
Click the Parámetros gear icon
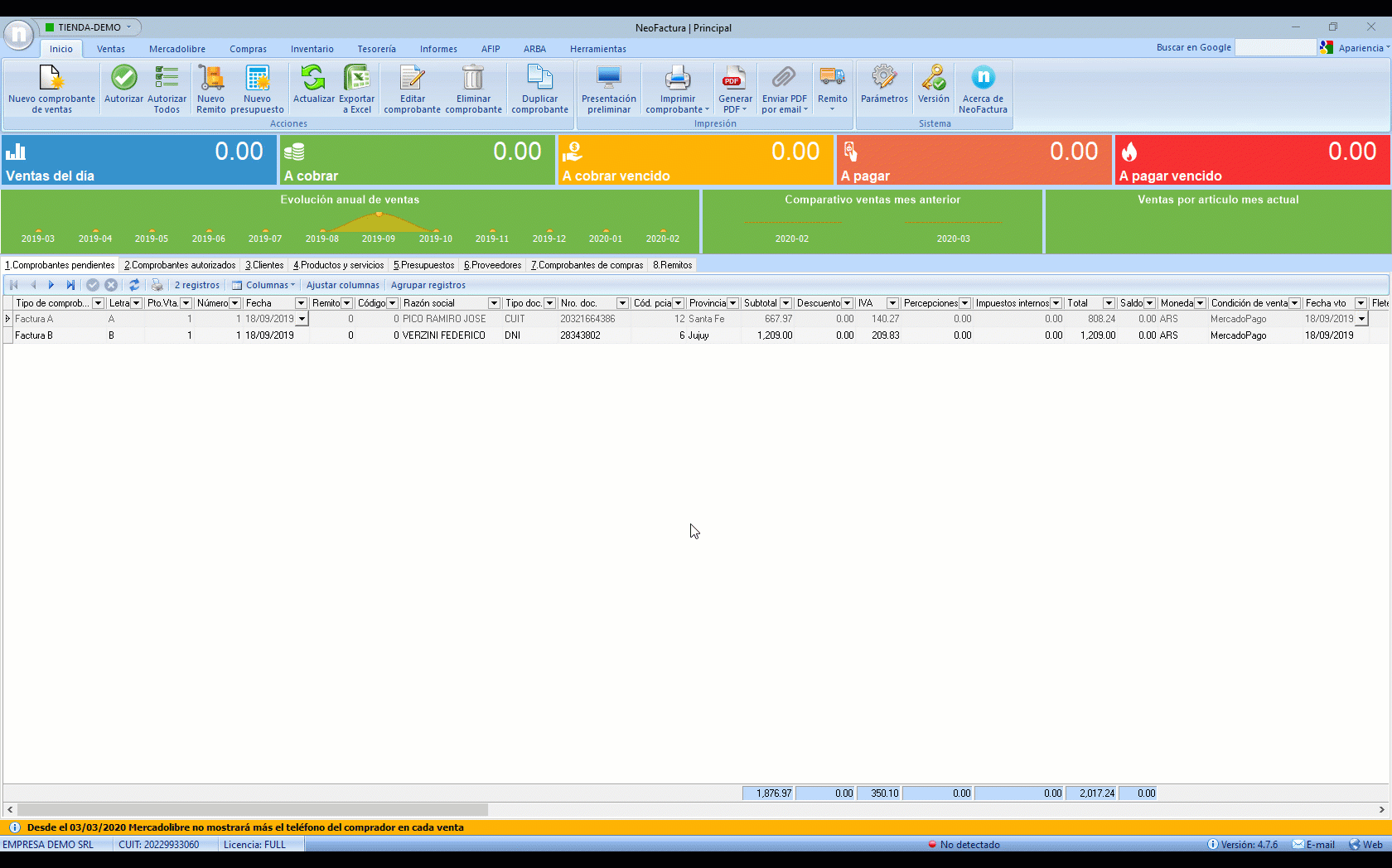tap(884, 78)
